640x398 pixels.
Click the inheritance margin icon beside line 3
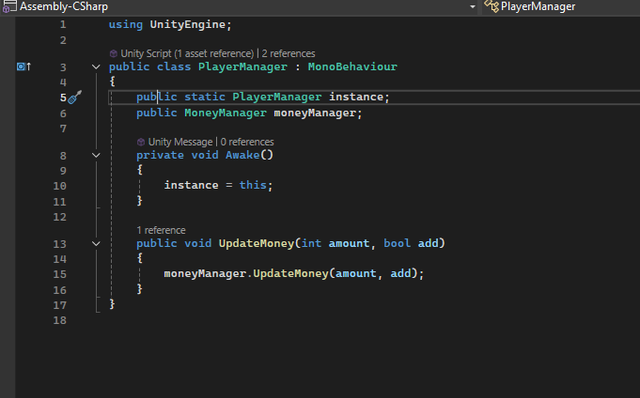(x=24, y=67)
